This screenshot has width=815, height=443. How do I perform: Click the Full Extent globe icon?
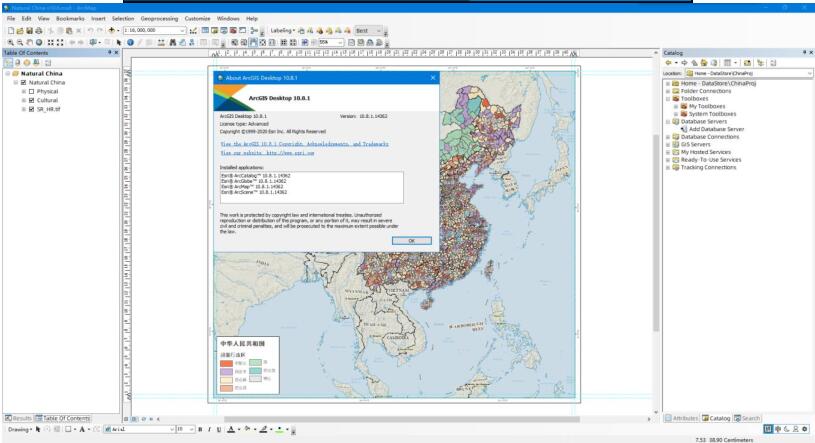pos(38,43)
